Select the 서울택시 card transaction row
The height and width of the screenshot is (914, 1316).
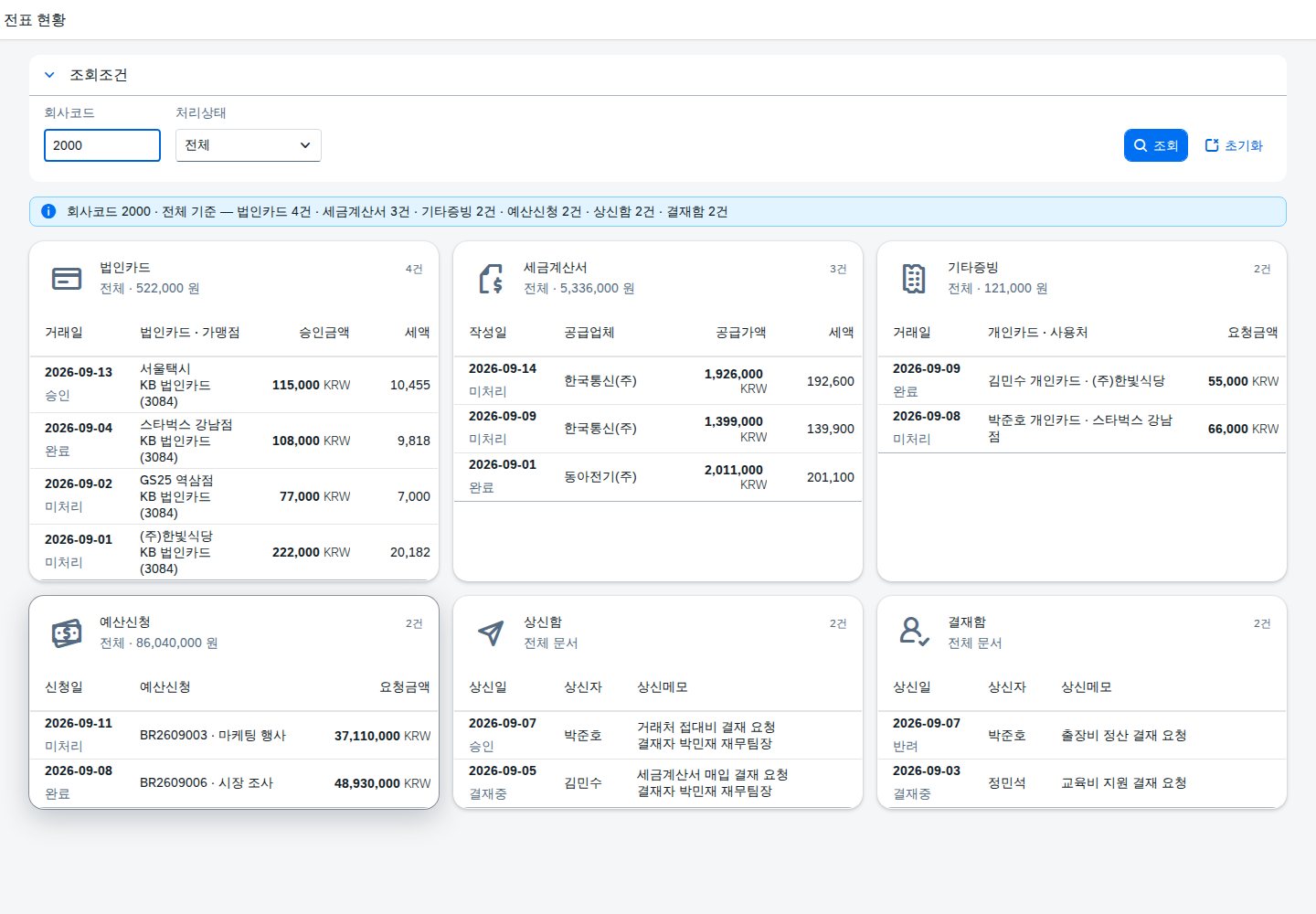[234, 385]
